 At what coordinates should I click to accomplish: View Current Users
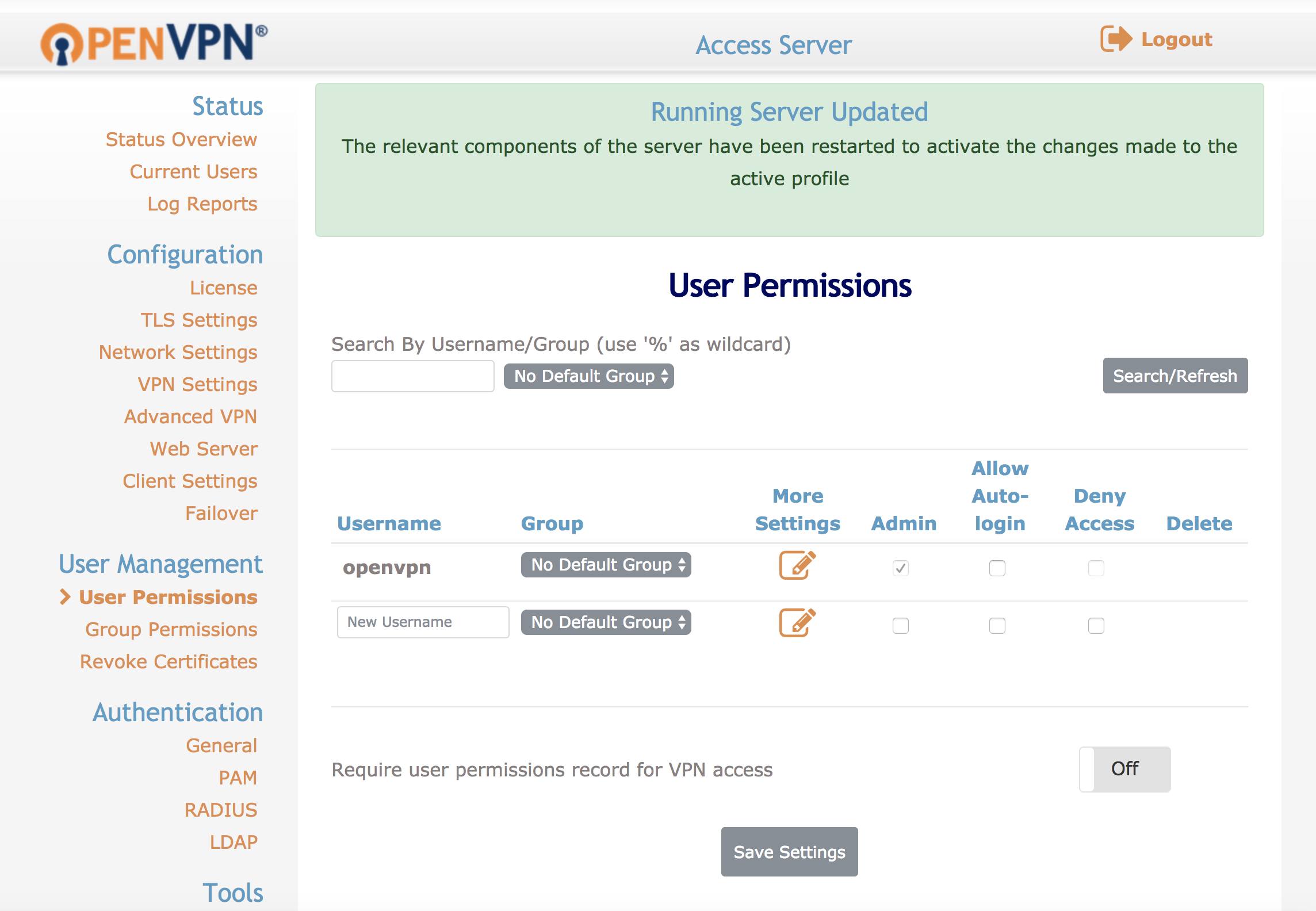194,171
